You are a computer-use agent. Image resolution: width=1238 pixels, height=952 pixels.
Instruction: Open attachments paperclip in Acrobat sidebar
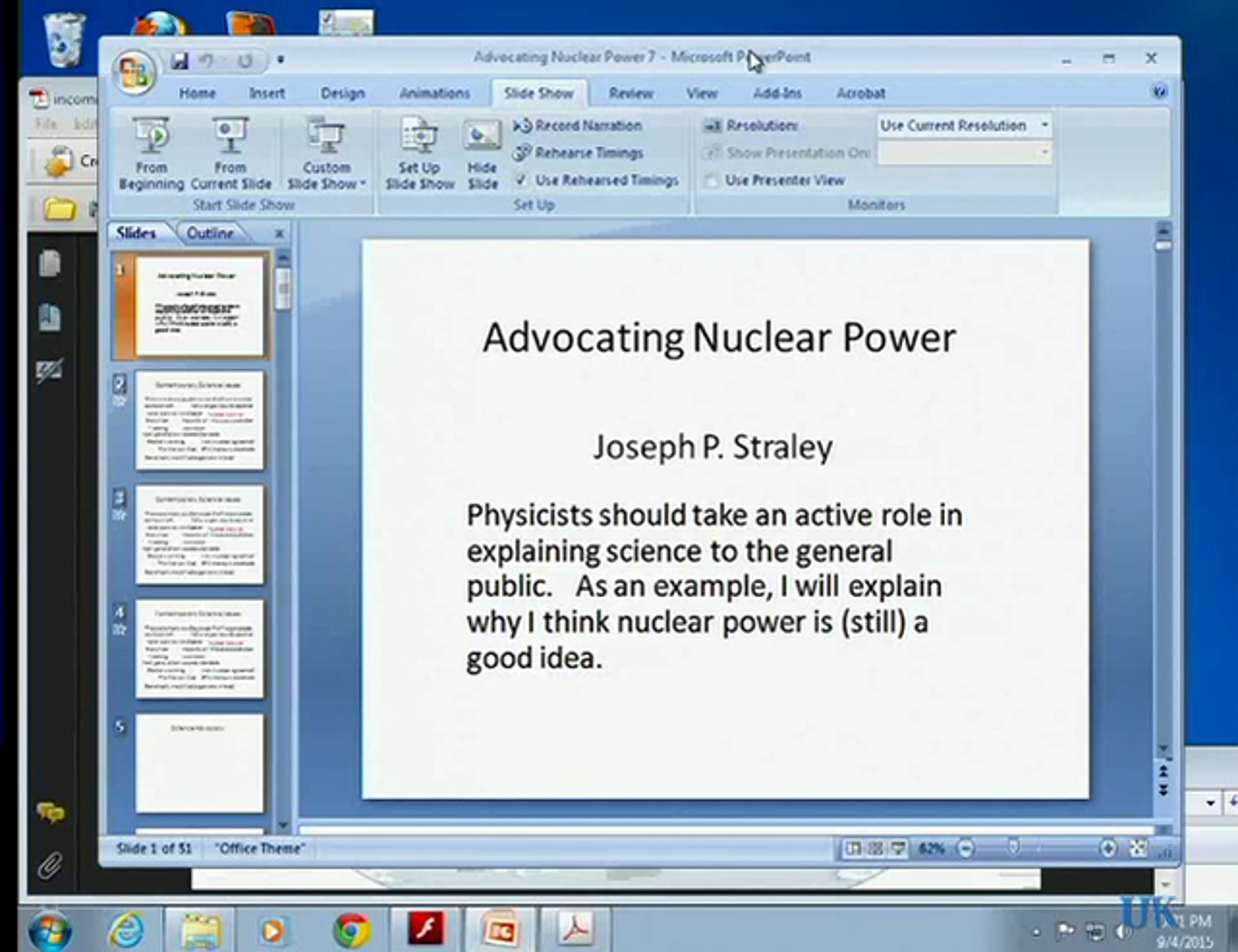pos(50,865)
